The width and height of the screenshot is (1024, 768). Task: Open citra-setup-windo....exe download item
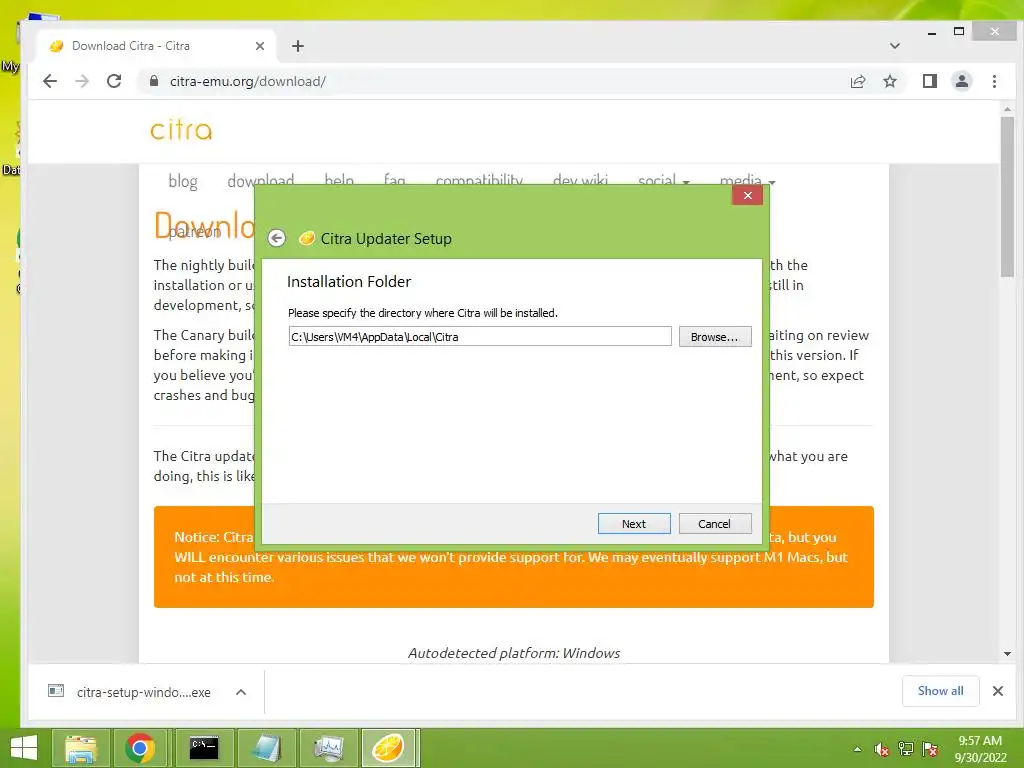click(x=131, y=692)
